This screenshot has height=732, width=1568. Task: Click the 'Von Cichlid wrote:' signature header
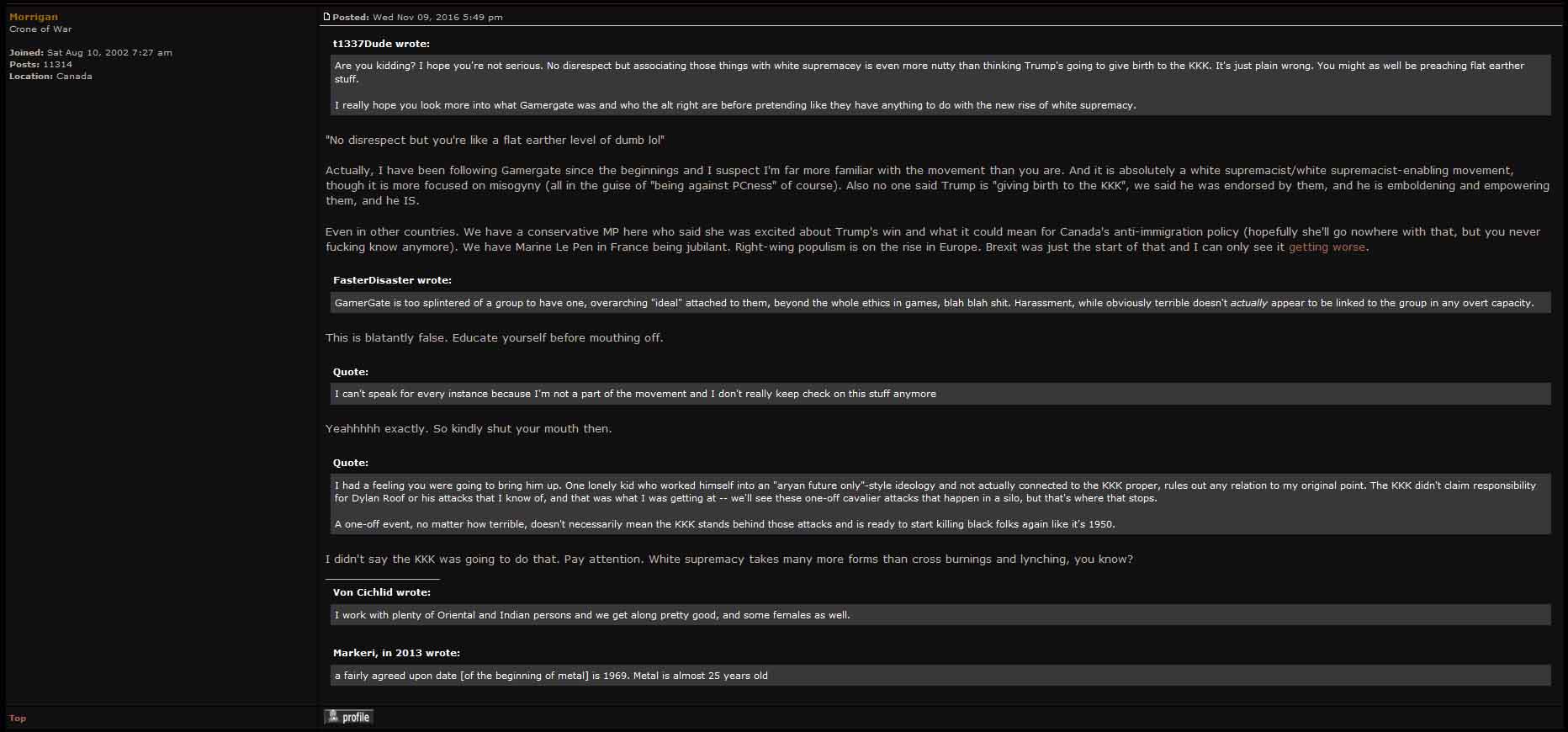point(382,592)
